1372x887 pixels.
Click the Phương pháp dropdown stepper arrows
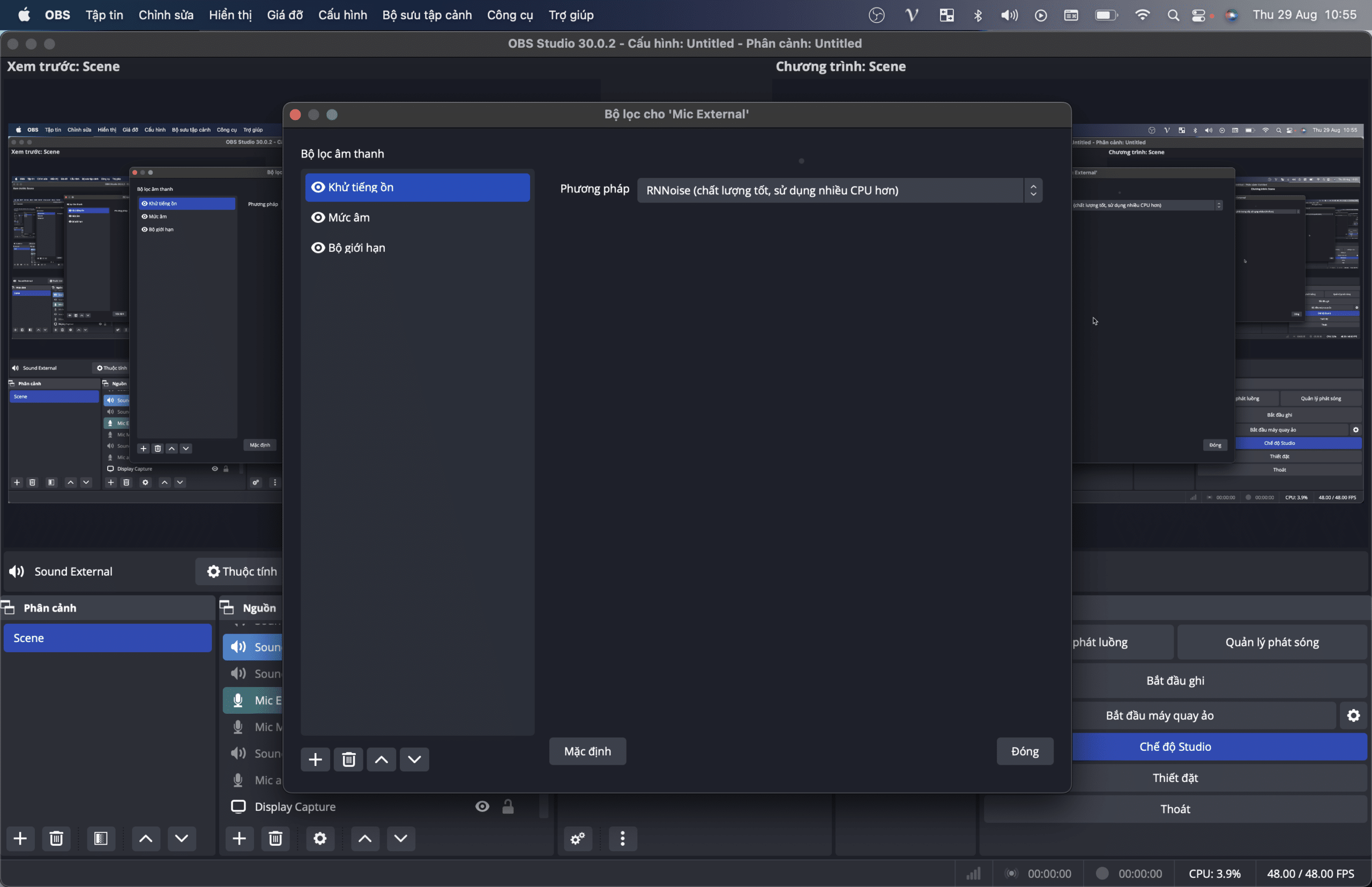pos(1033,190)
